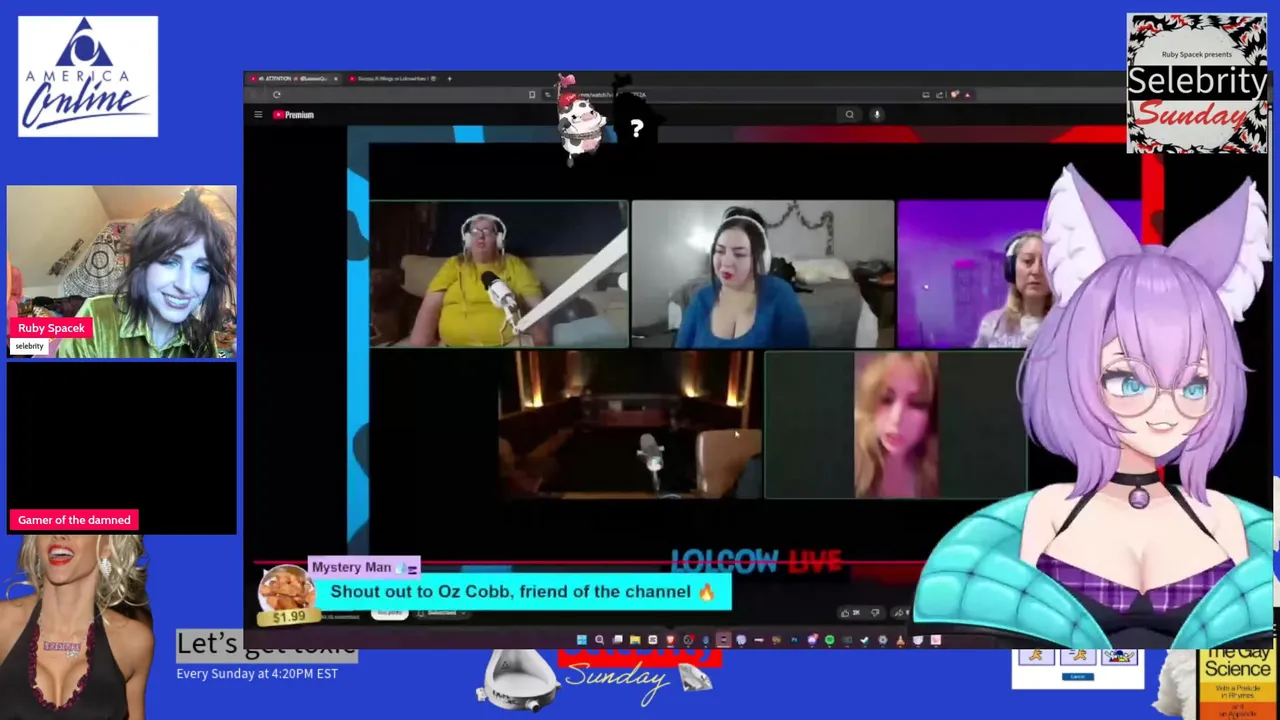Viewport: 1280px width, 720px height.
Task: Bookmark this page from the address bar
Action: coord(532,94)
